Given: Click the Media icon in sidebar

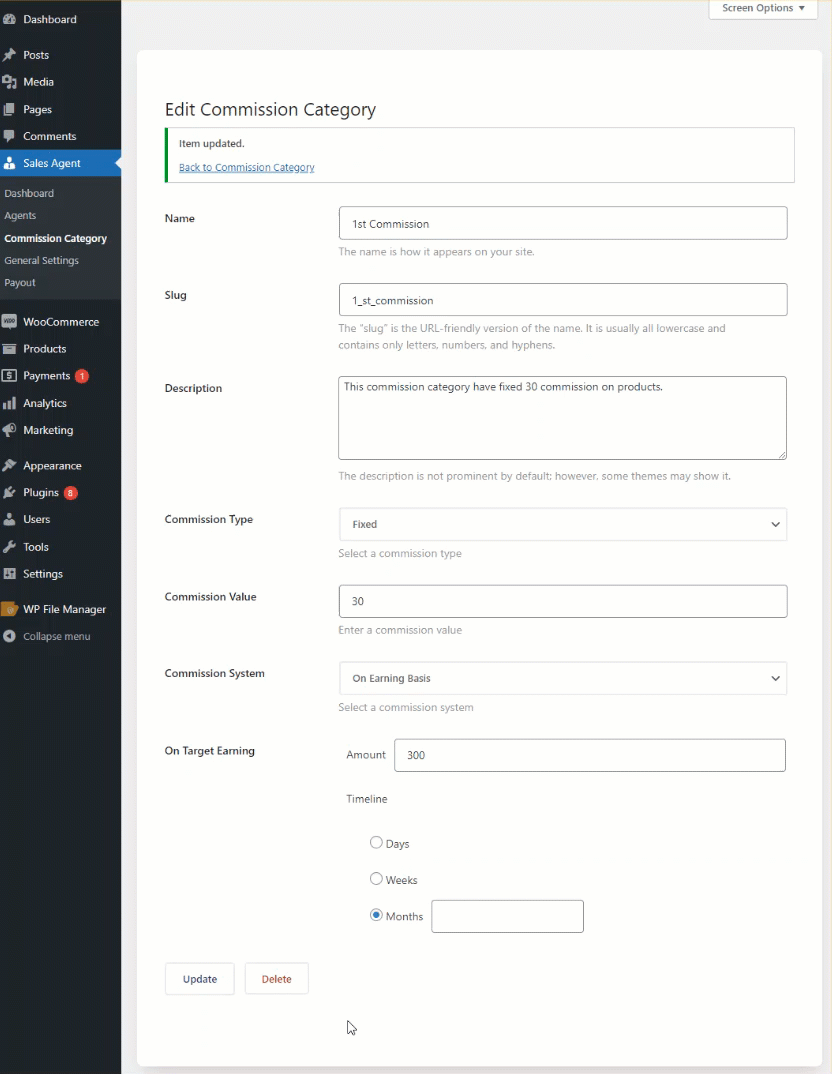Looking at the screenshot, I should coord(9,82).
